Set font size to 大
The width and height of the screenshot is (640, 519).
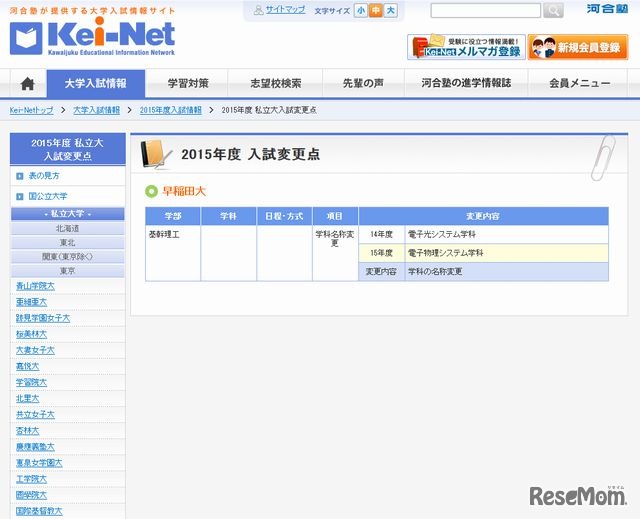(391, 11)
